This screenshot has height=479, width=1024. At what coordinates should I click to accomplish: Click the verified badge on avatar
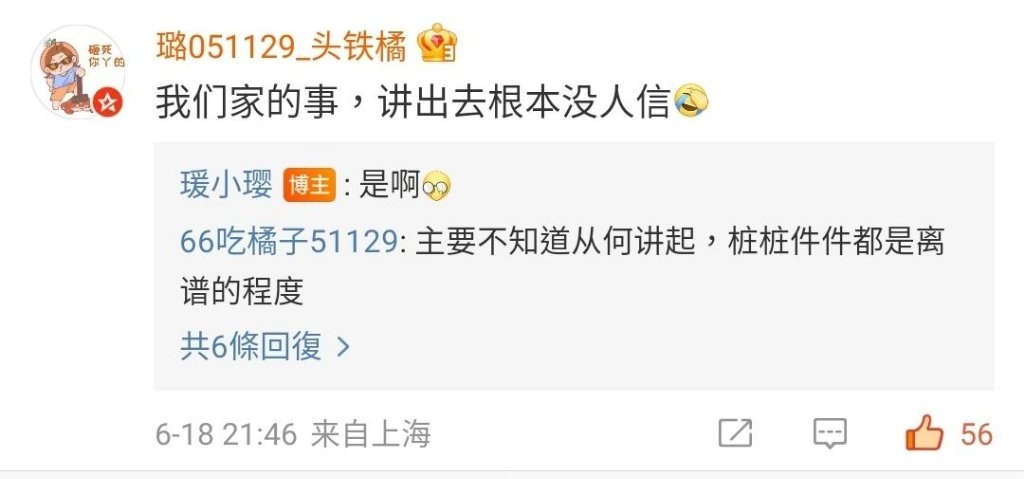click(108, 102)
